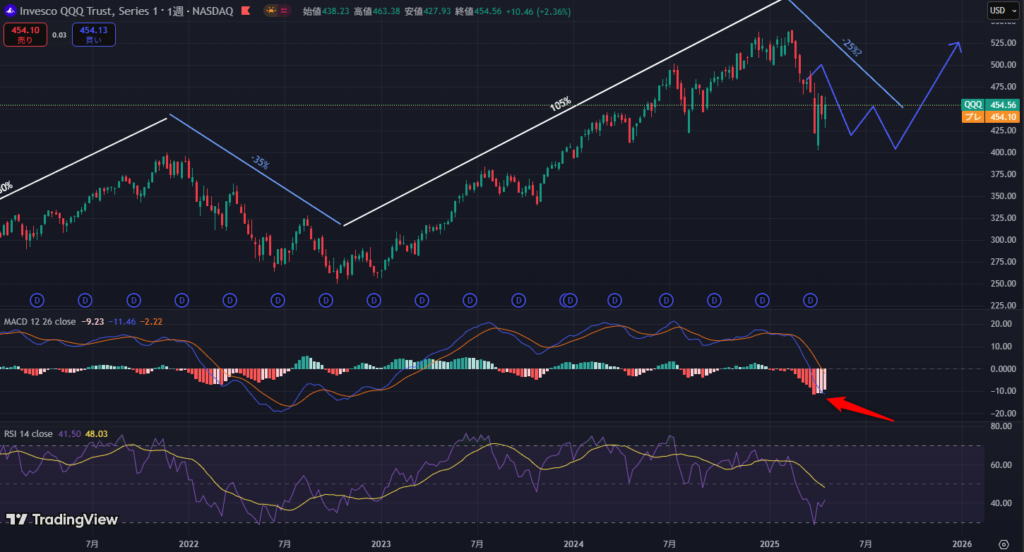Click the TradingView logo link

click(x=62, y=519)
